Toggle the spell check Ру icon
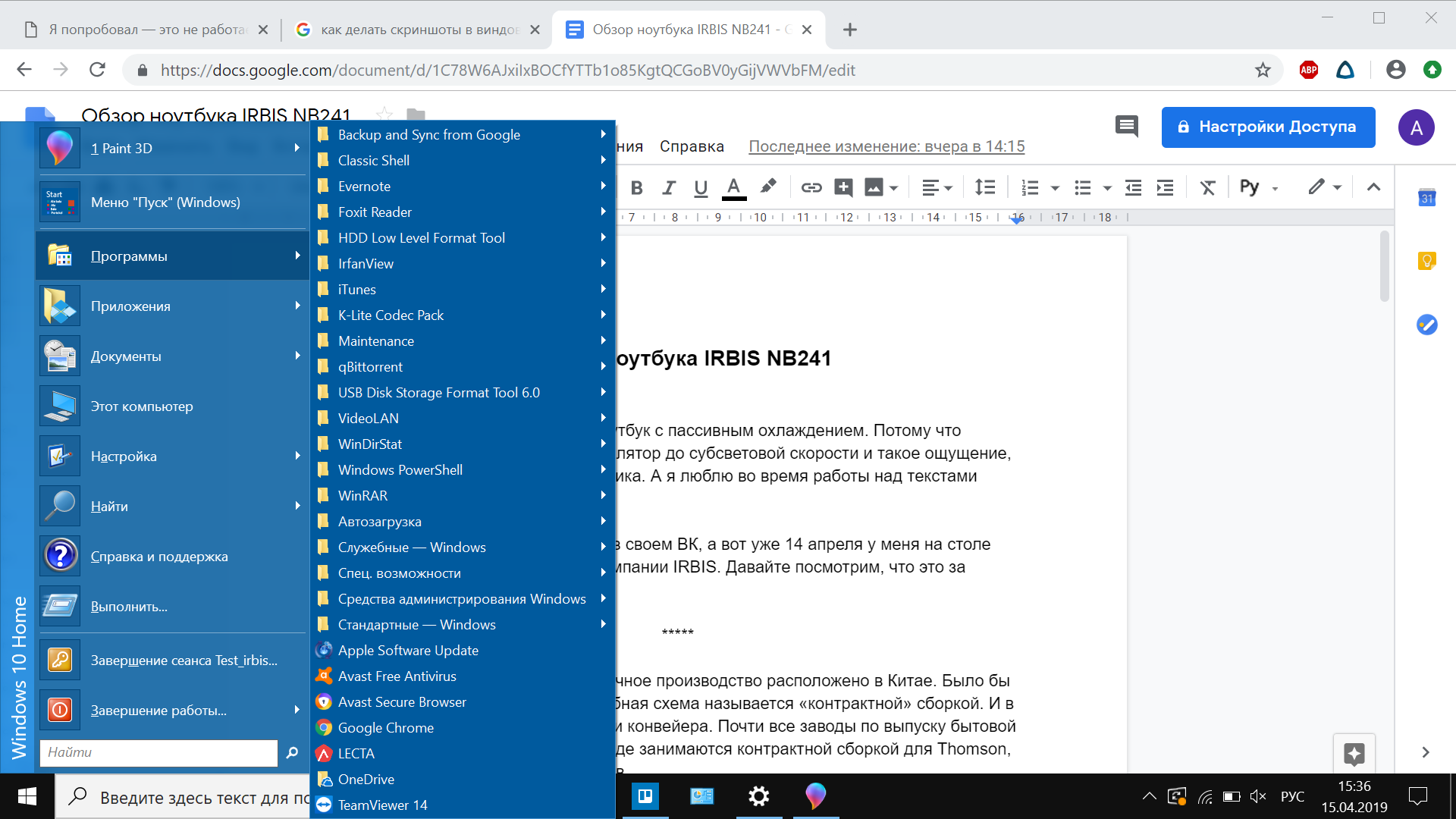Viewport: 1456px width, 819px height. coord(1249,188)
